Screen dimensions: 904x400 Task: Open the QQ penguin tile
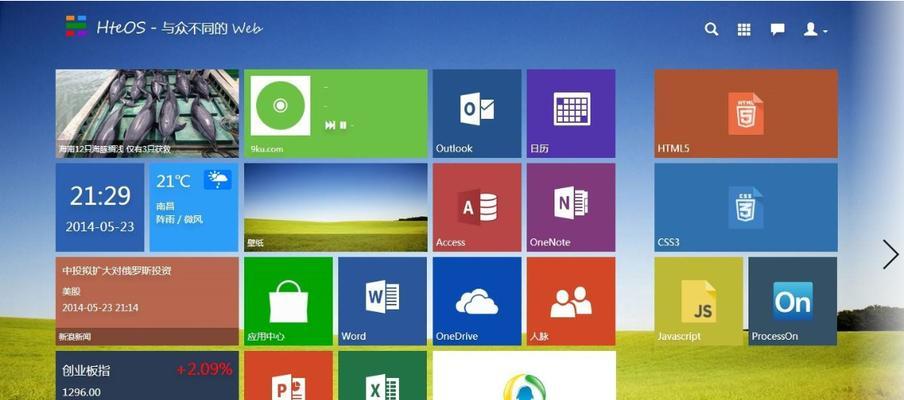click(524, 376)
